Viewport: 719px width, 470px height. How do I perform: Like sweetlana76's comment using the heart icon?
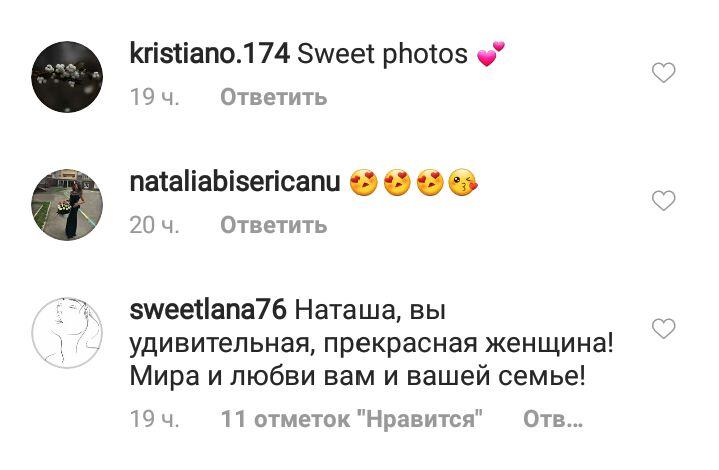click(x=664, y=328)
